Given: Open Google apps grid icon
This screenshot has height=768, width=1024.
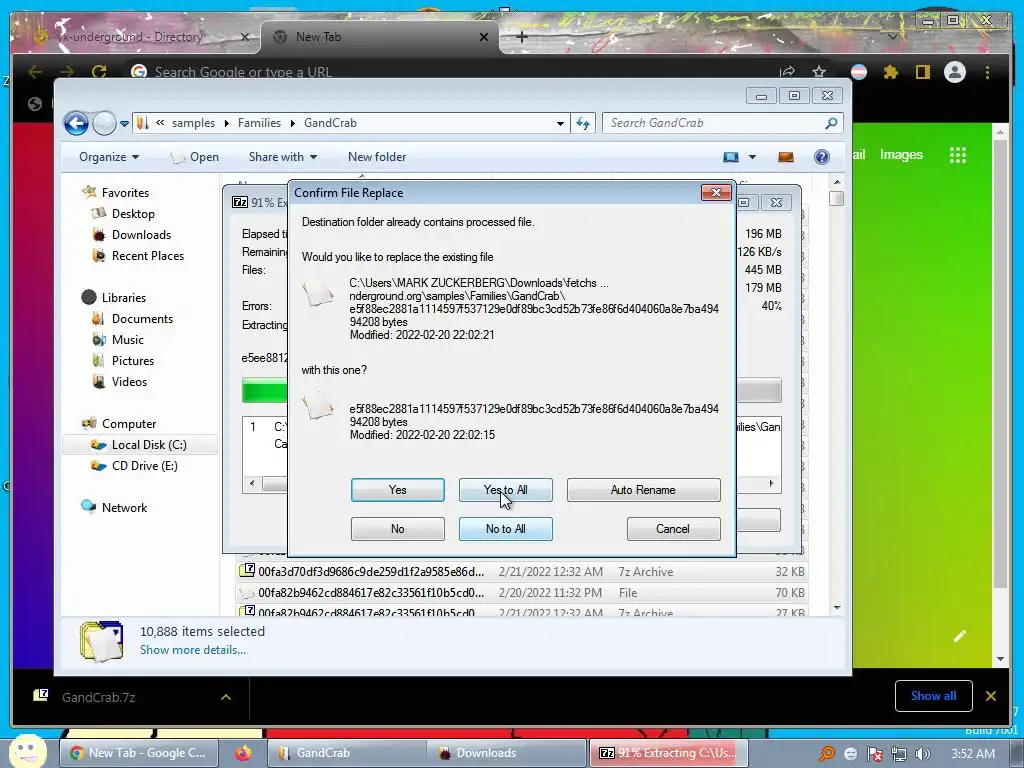Looking at the screenshot, I should [957, 155].
